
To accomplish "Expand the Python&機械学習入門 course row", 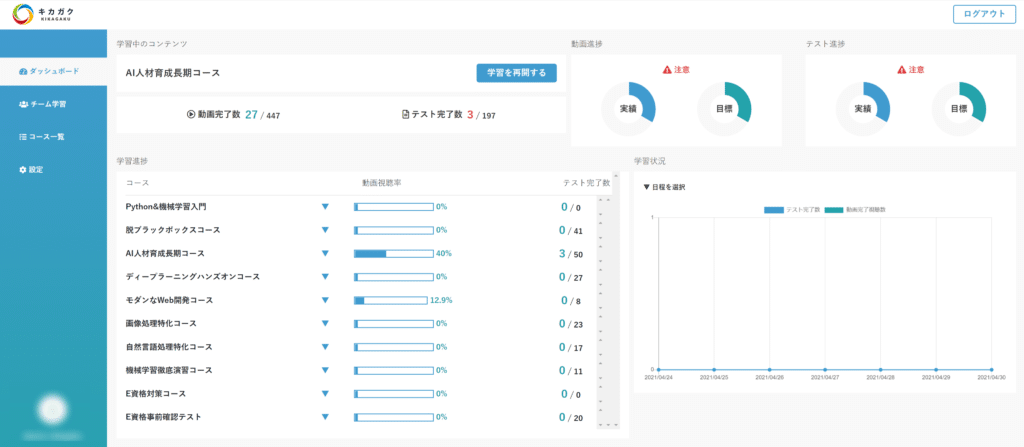I will pyautogui.click(x=325, y=207).
